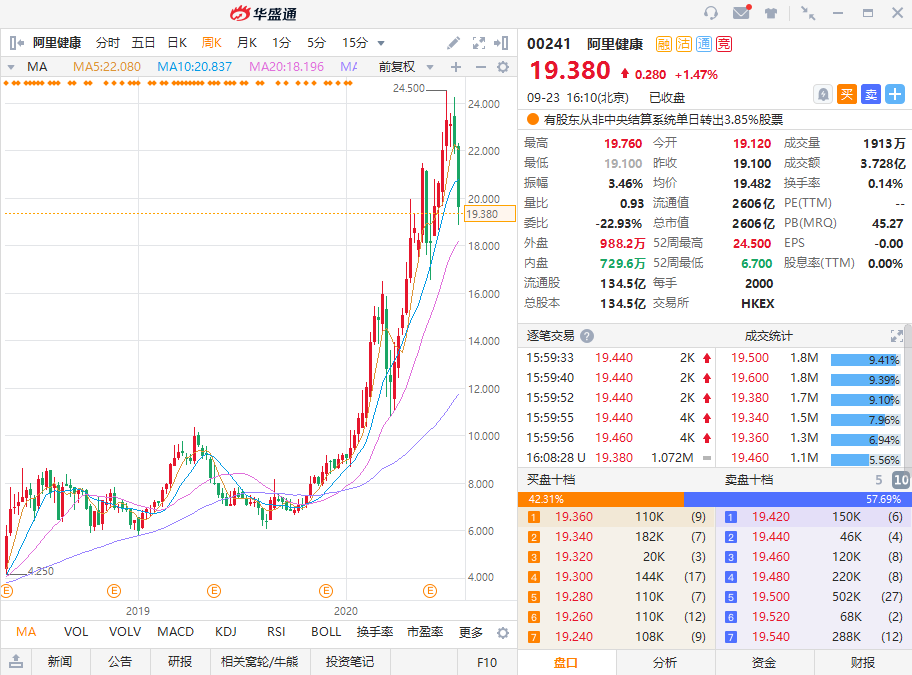
Task: Expand more time intervals dropdown arrow
Action: coord(381,43)
